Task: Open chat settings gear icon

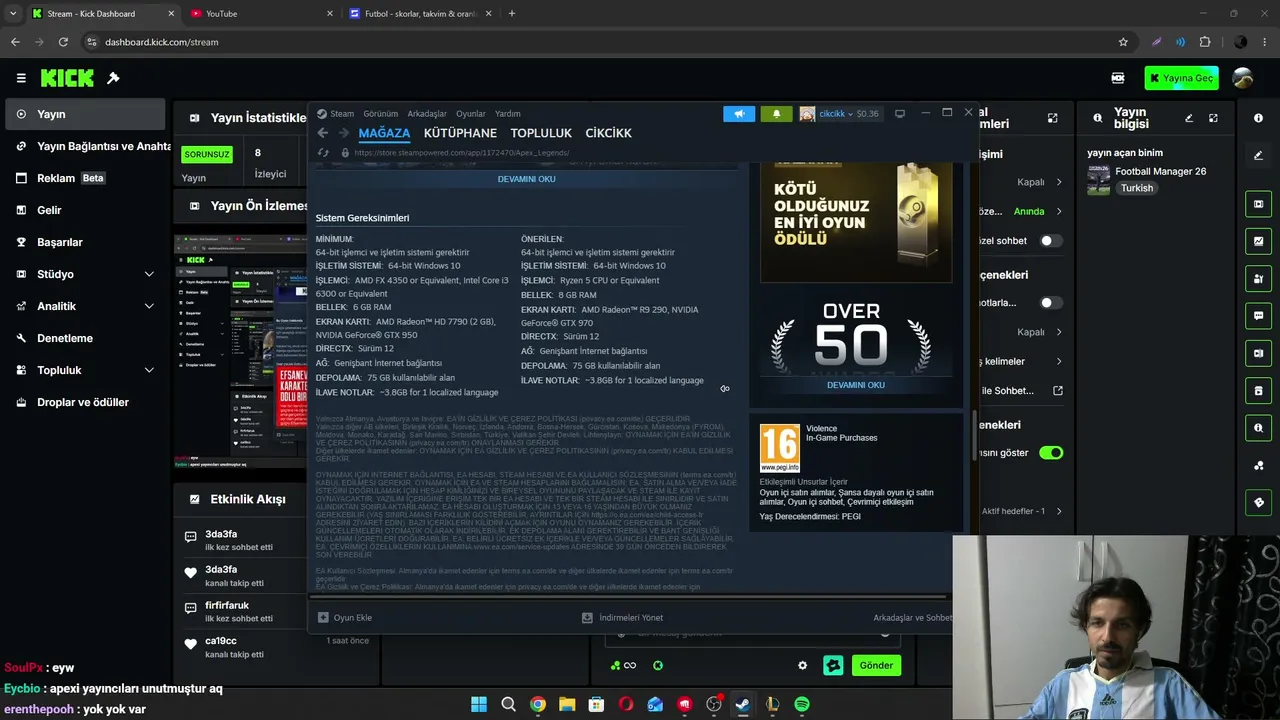Action: [802, 665]
